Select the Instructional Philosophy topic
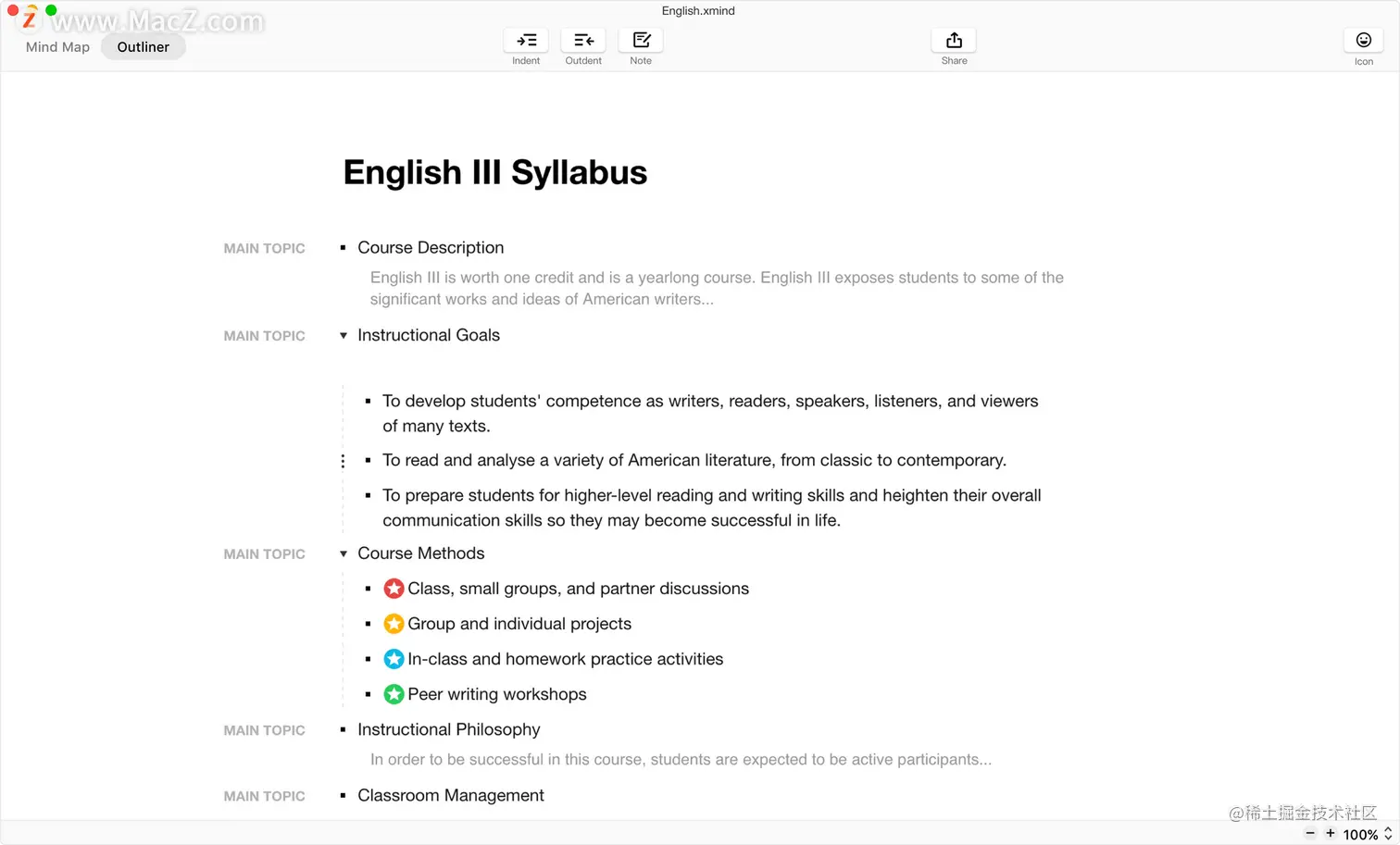The height and width of the screenshot is (845, 1400). click(449, 729)
